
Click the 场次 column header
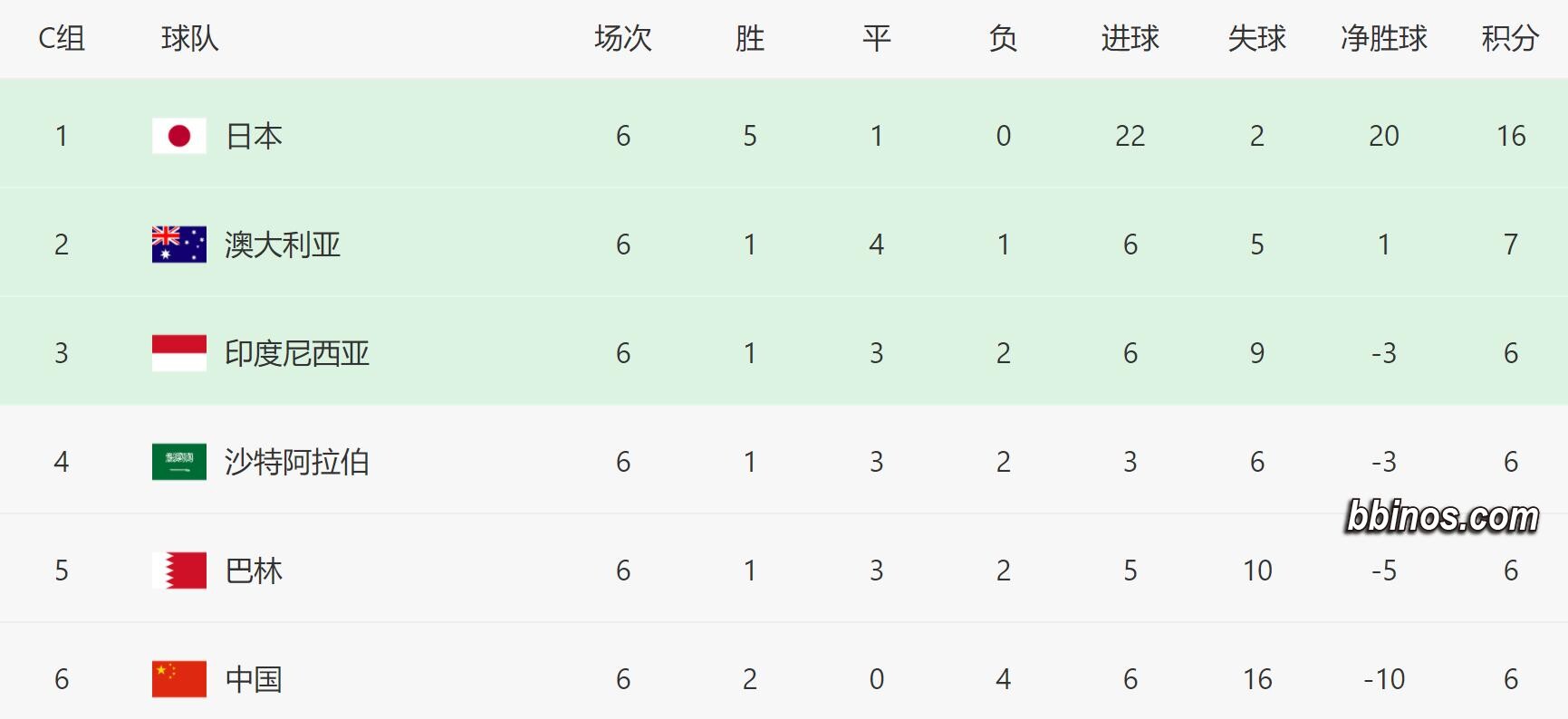[x=622, y=38]
